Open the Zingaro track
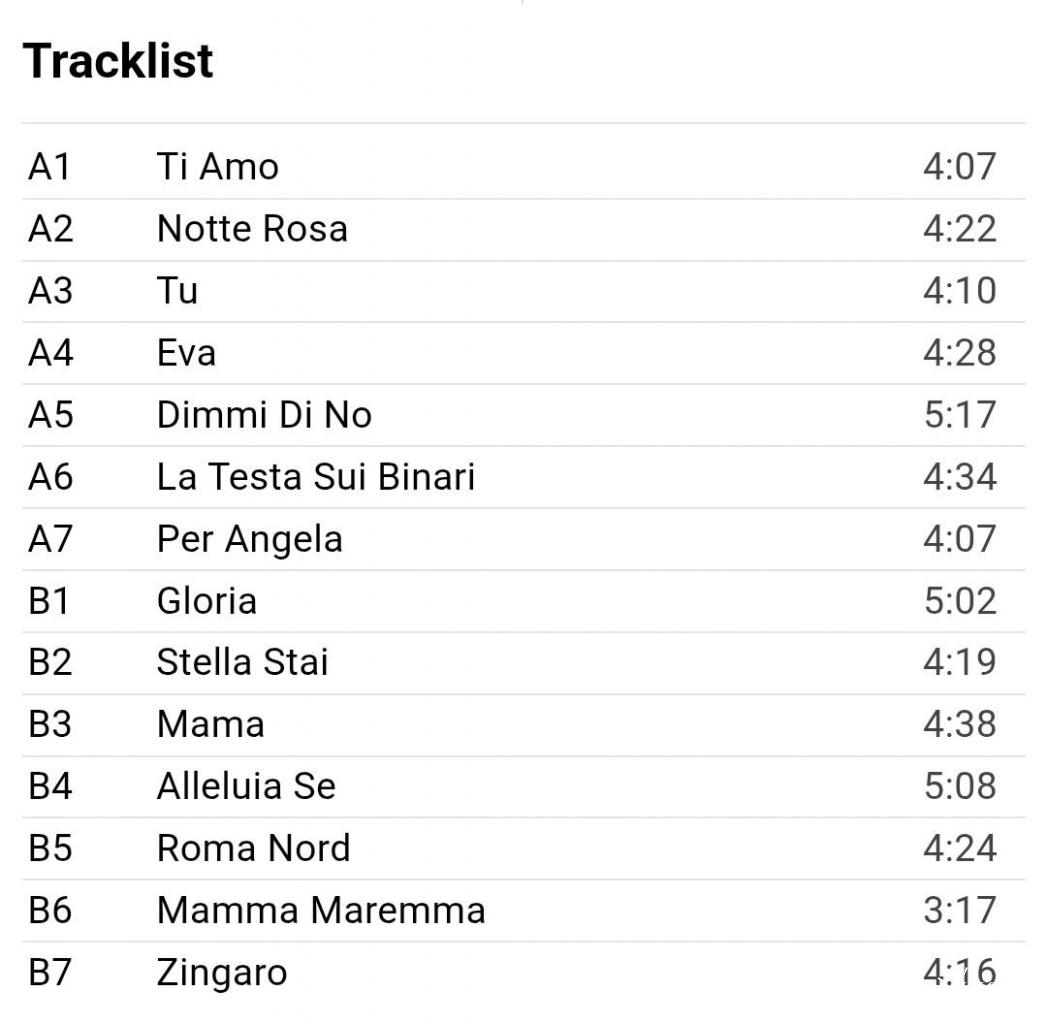 [221, 973]
